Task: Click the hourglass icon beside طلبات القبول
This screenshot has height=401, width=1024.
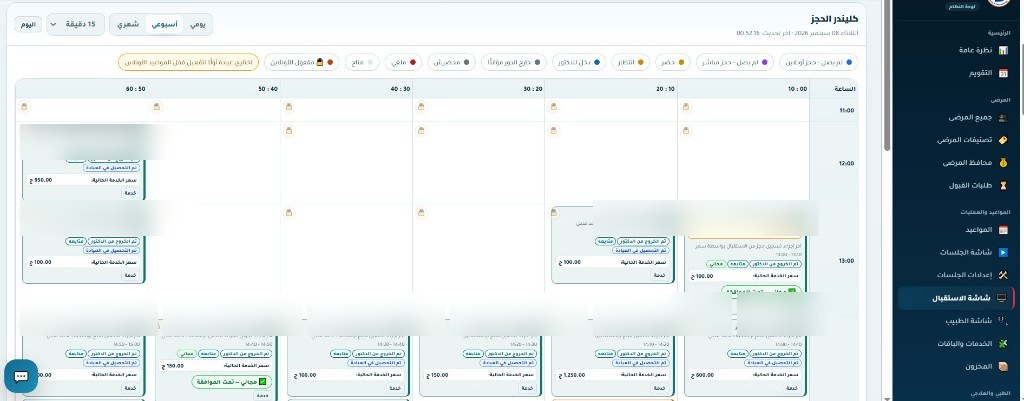Action: (x=1003, y=185)
